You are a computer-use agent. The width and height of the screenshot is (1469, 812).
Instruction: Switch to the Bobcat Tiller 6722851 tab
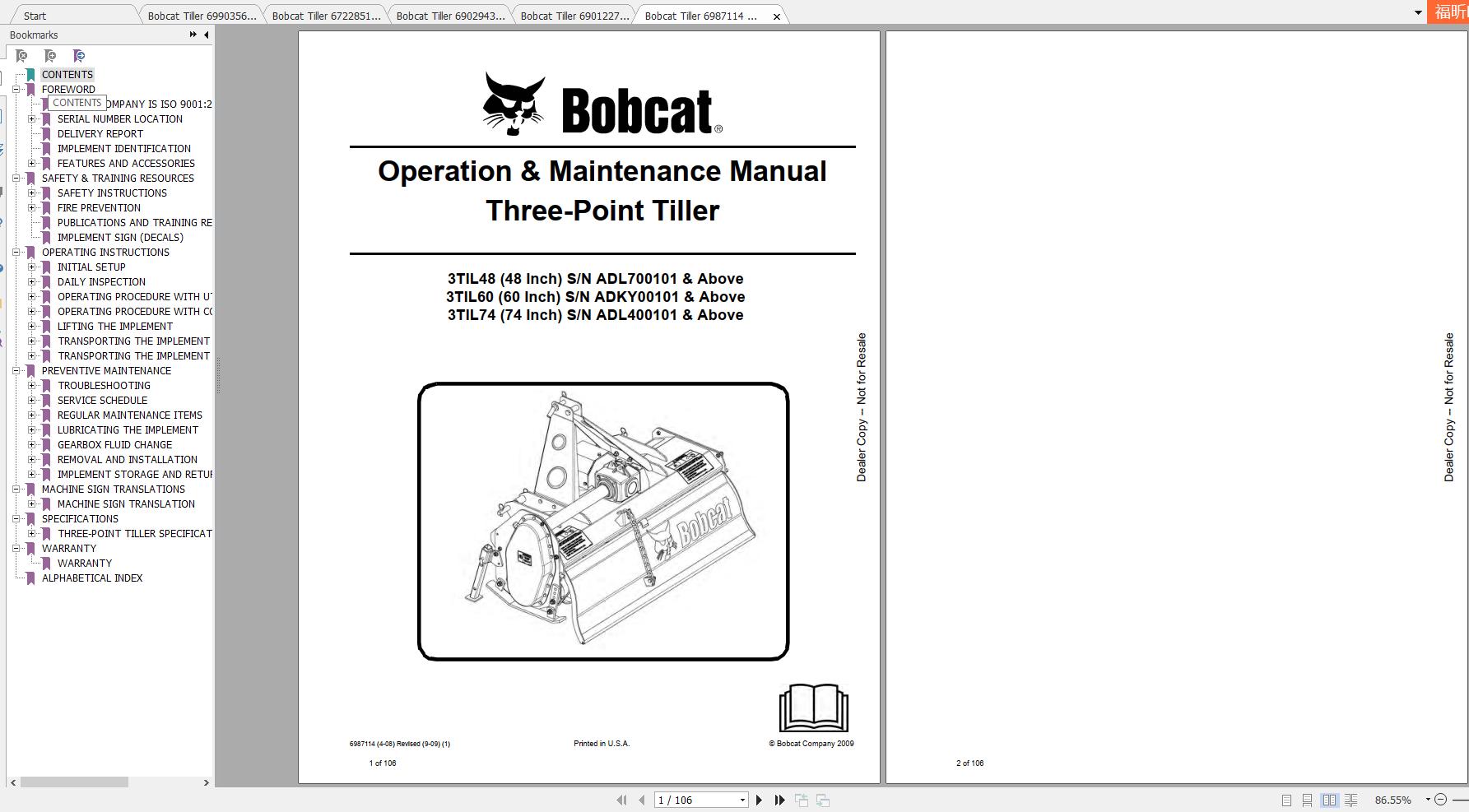(x=326, y=15)
